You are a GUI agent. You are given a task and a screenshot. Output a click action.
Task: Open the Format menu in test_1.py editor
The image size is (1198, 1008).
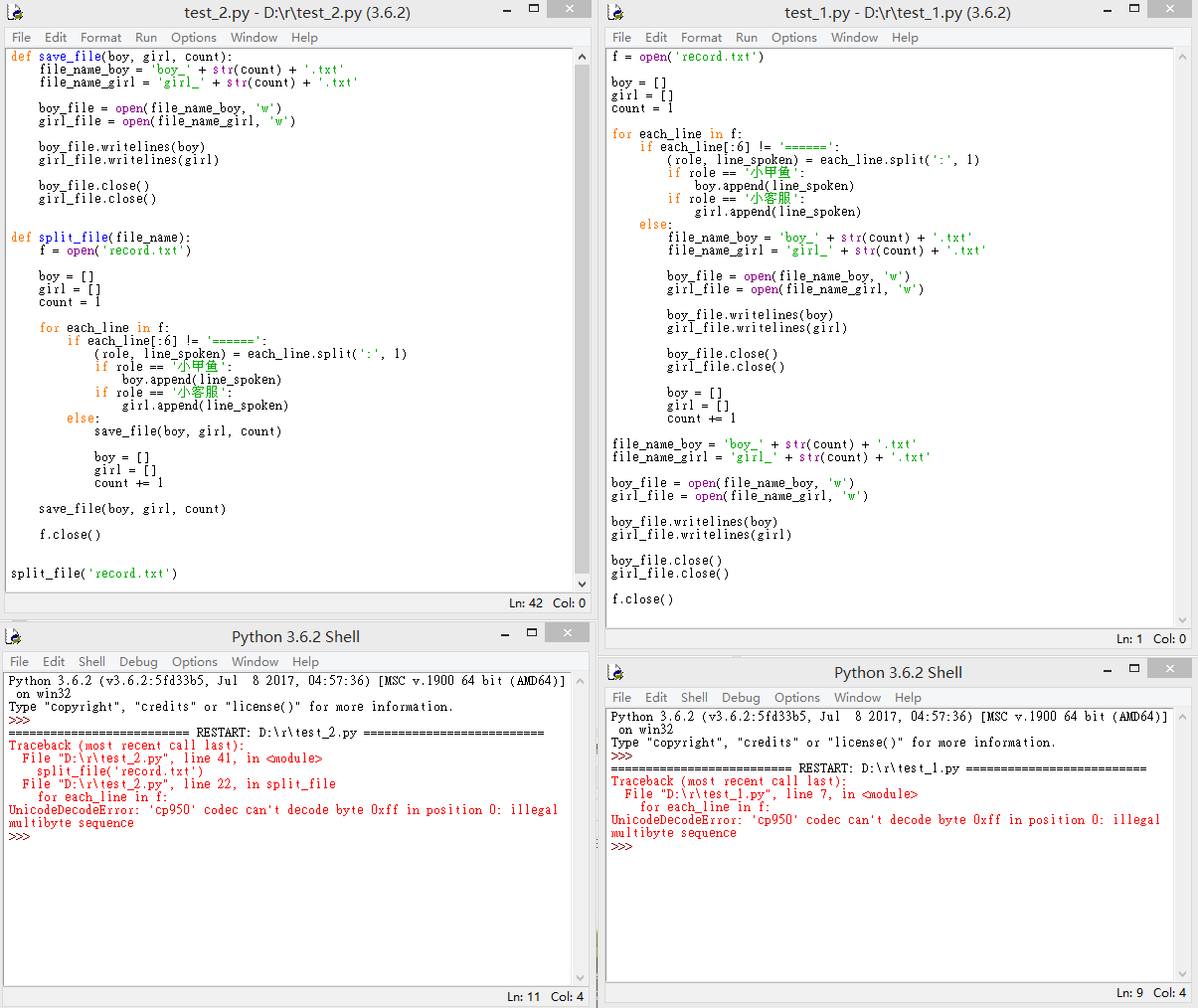coord(701,38)
